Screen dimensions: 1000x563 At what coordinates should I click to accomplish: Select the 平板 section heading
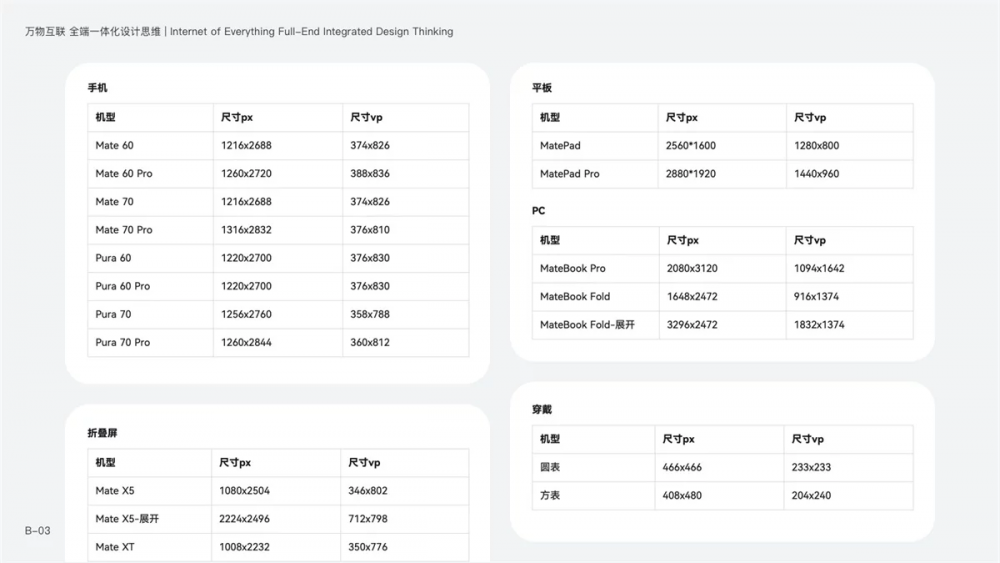point(541,89)
